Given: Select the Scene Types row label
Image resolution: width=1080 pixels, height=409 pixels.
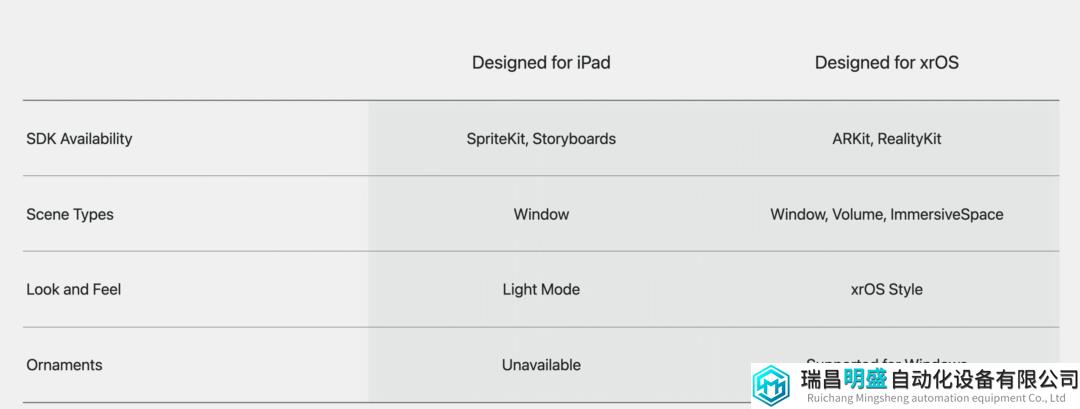Looking at the screenshot, I should pos(70,214).
